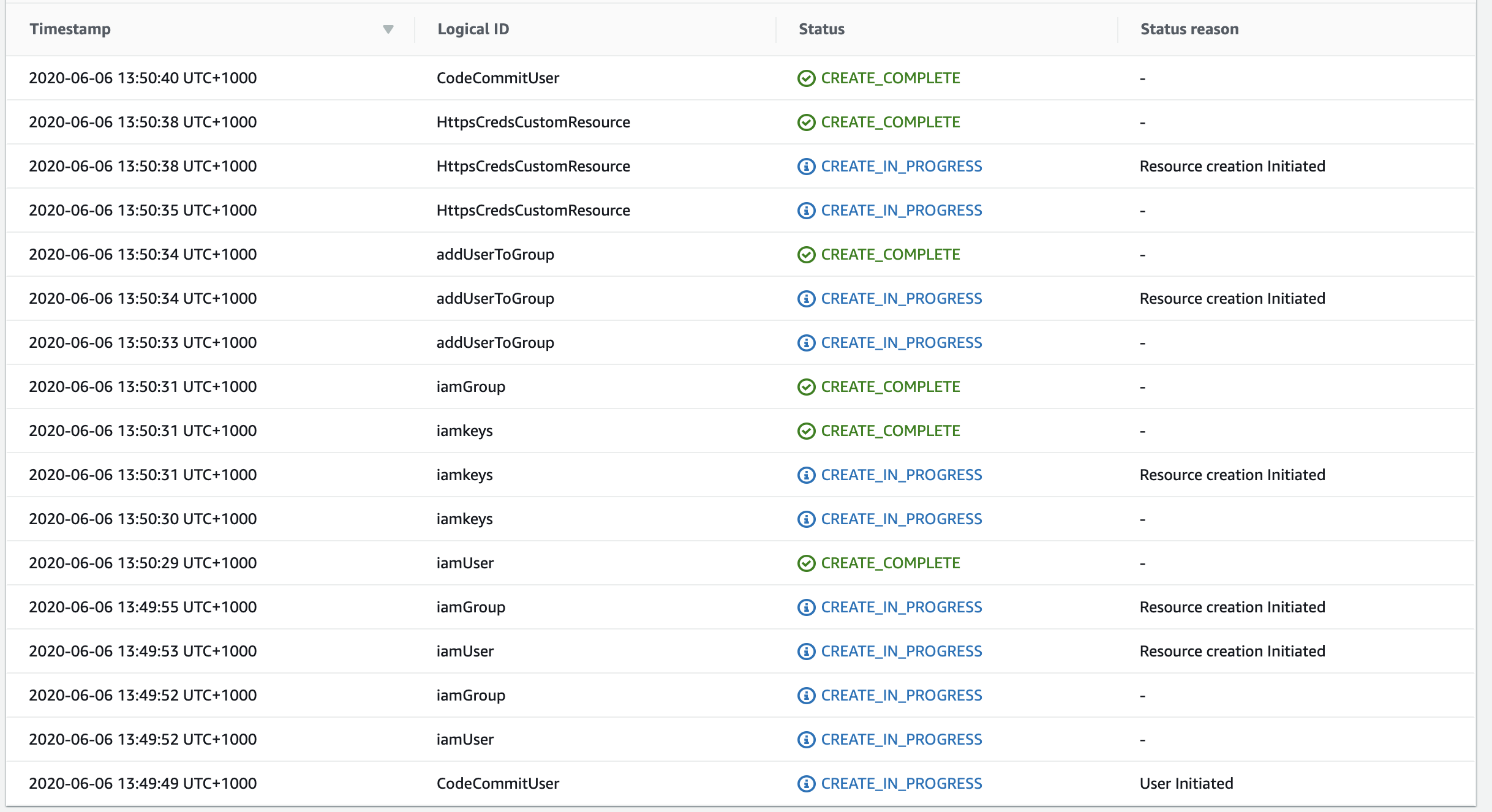Click iamUser in the 13:49:53 row

465,652
